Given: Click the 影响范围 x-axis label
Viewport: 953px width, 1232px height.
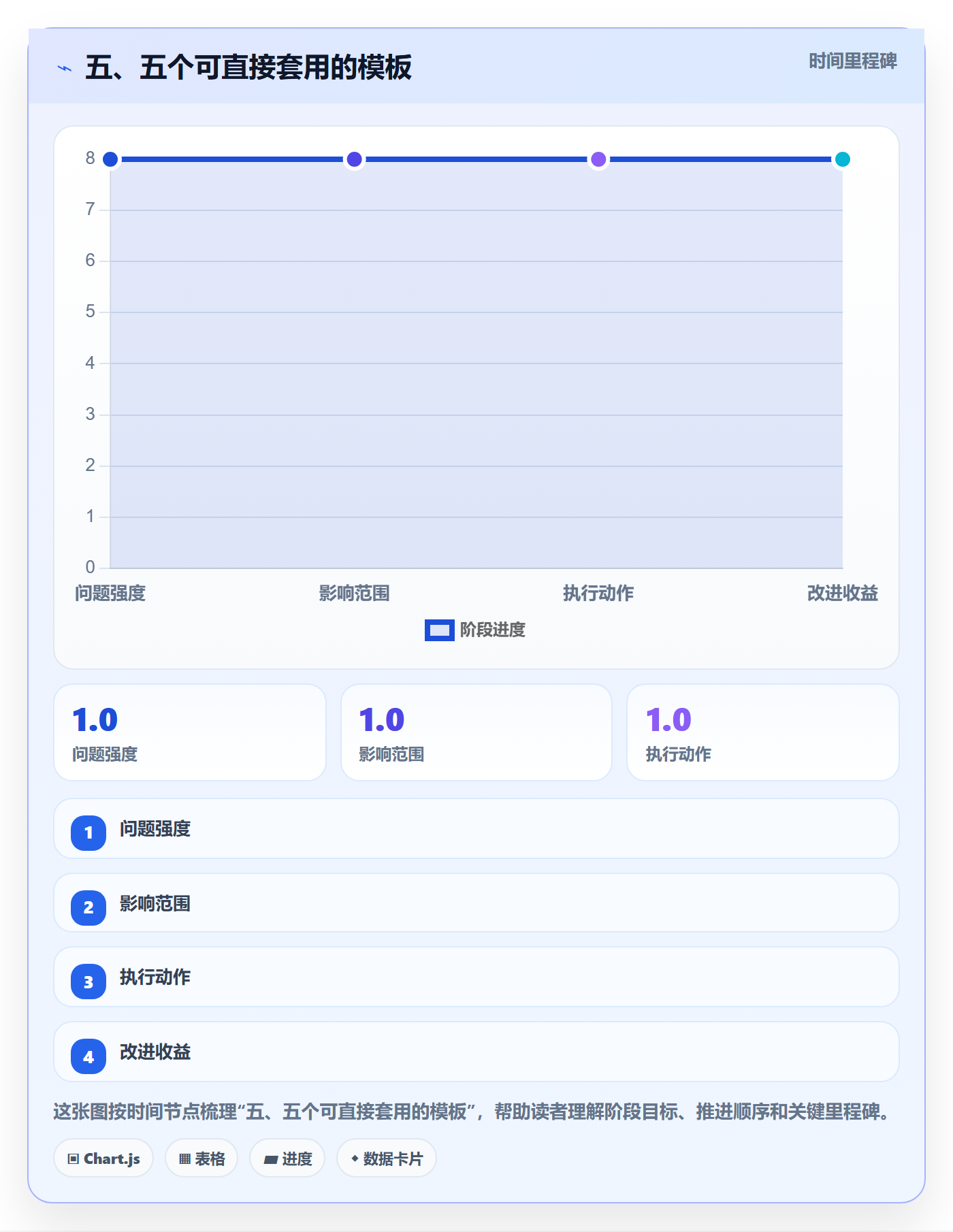Looking at the screenshot, I should (354, 594).
